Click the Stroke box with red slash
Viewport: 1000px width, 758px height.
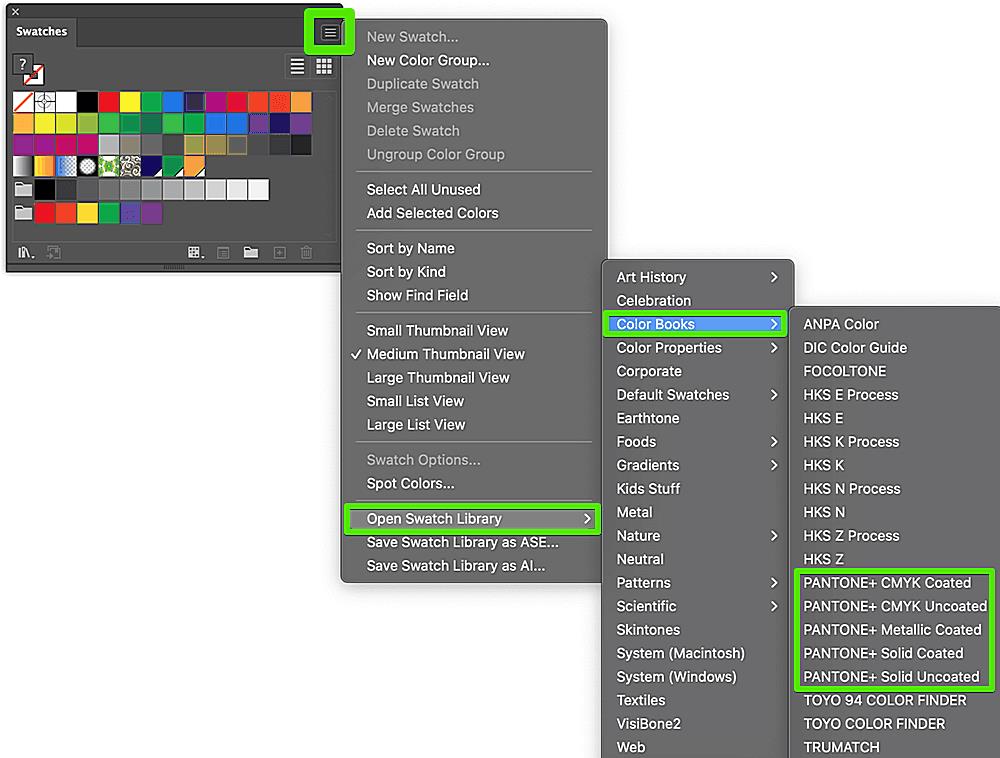point(34,75)
